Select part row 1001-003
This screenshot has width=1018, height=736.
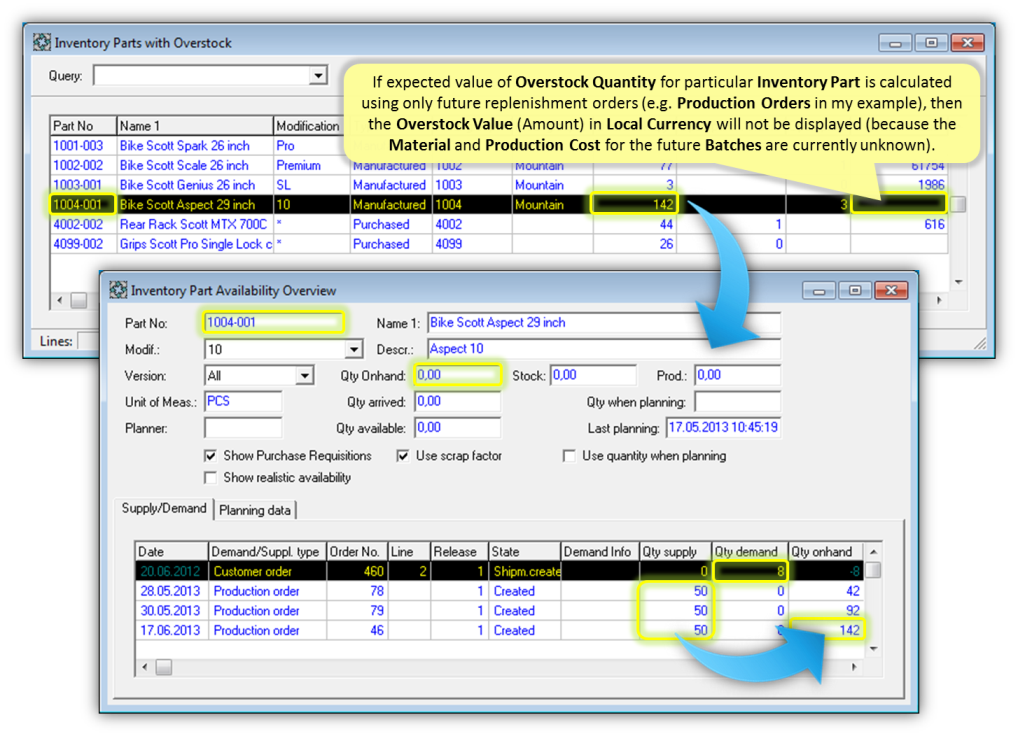499,145
